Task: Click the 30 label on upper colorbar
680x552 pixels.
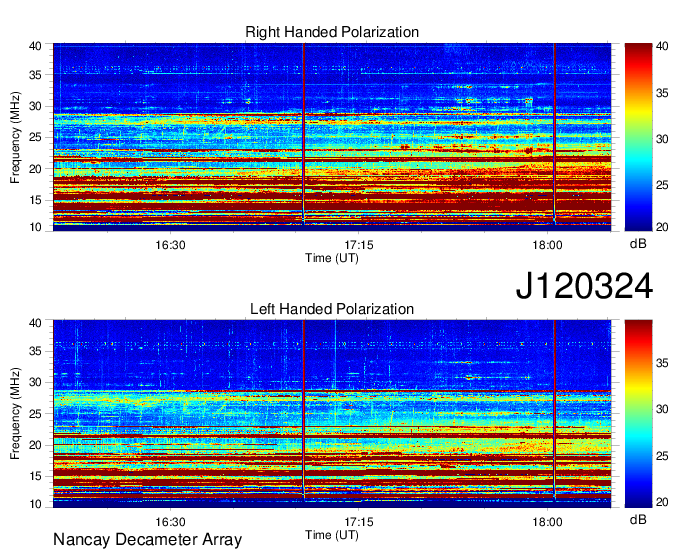Action: pyautogui.click(x=662, y=139)
